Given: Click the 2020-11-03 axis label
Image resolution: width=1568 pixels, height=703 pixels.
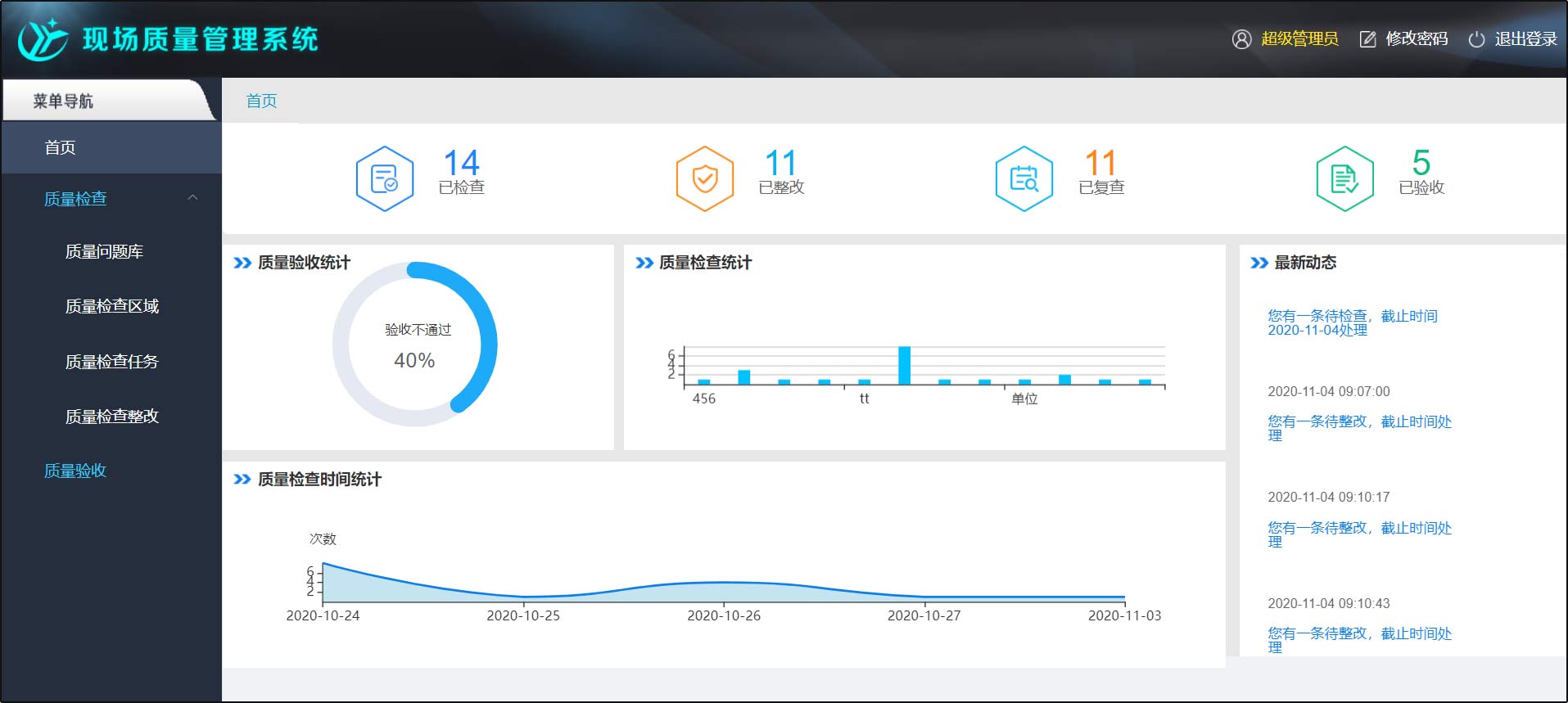Looking at the screenshot, I should (x=1124, y=616).
